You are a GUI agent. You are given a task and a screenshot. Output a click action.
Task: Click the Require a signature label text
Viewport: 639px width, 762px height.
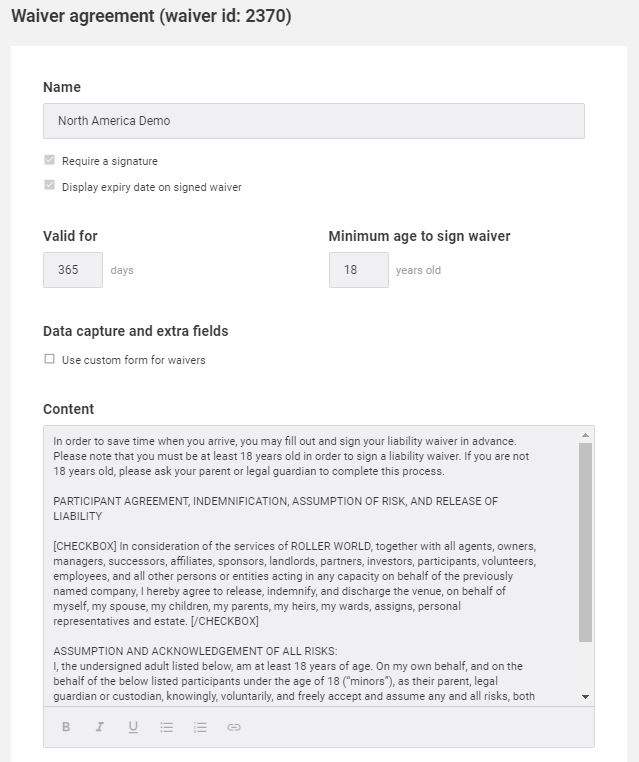click(110, 161)
